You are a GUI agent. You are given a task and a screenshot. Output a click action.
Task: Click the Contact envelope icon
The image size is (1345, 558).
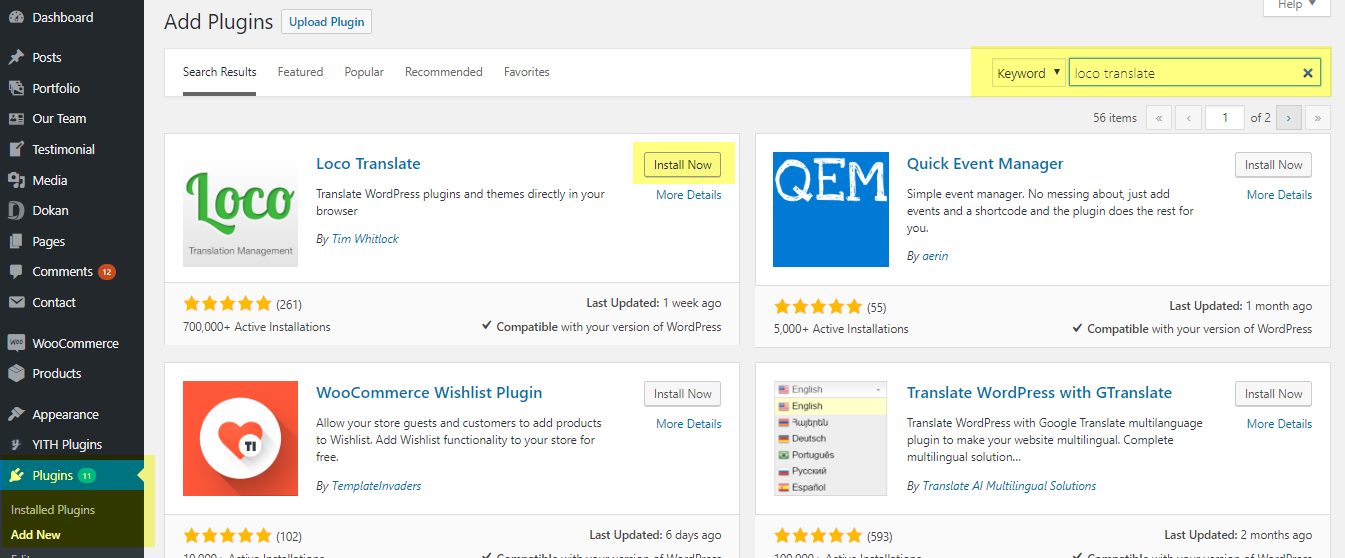[16, 302]
